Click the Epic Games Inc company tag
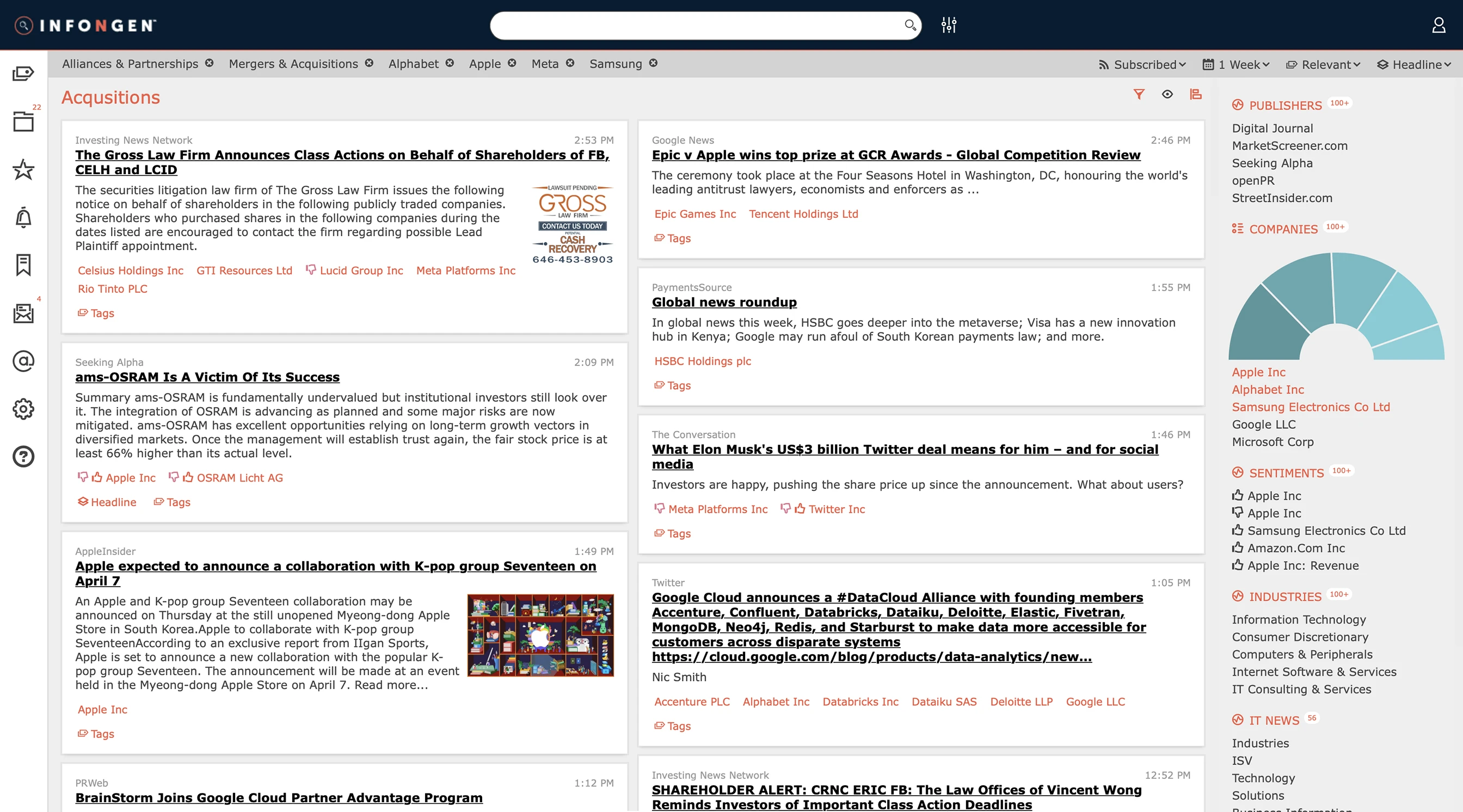1463x812 pixels. [694, 214]
